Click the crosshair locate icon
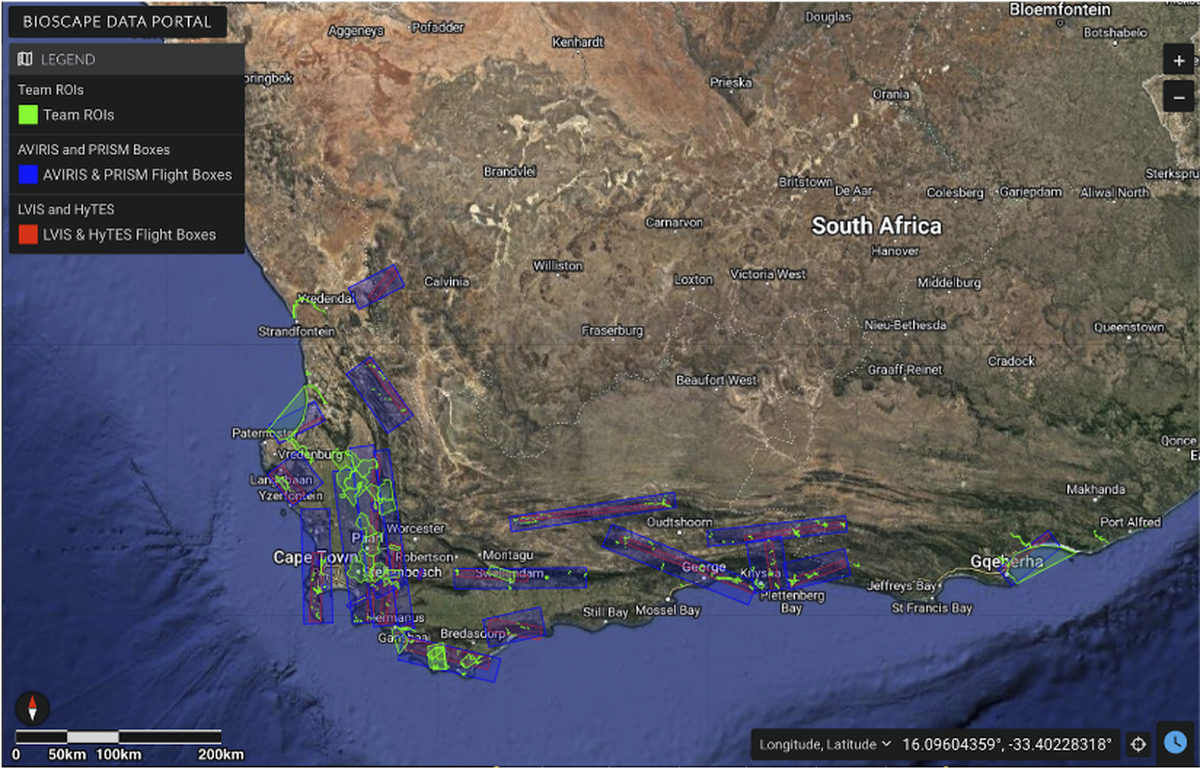The width and height of the screenshot is (1200, 769). coord(1137,744)
